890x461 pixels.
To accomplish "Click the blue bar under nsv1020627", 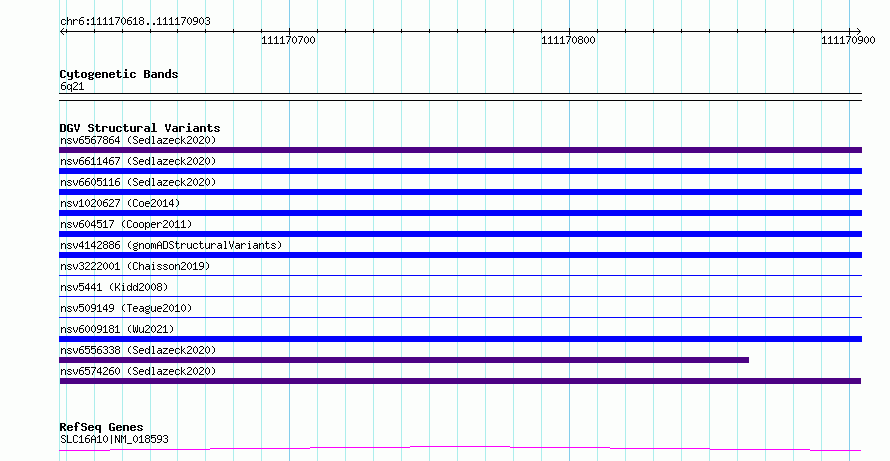I will coord(460,213).
